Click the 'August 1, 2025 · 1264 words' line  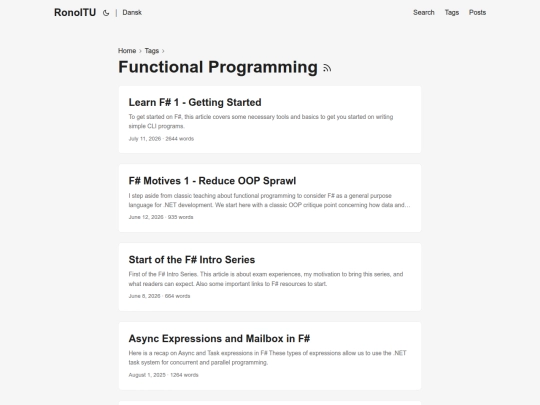163,375
